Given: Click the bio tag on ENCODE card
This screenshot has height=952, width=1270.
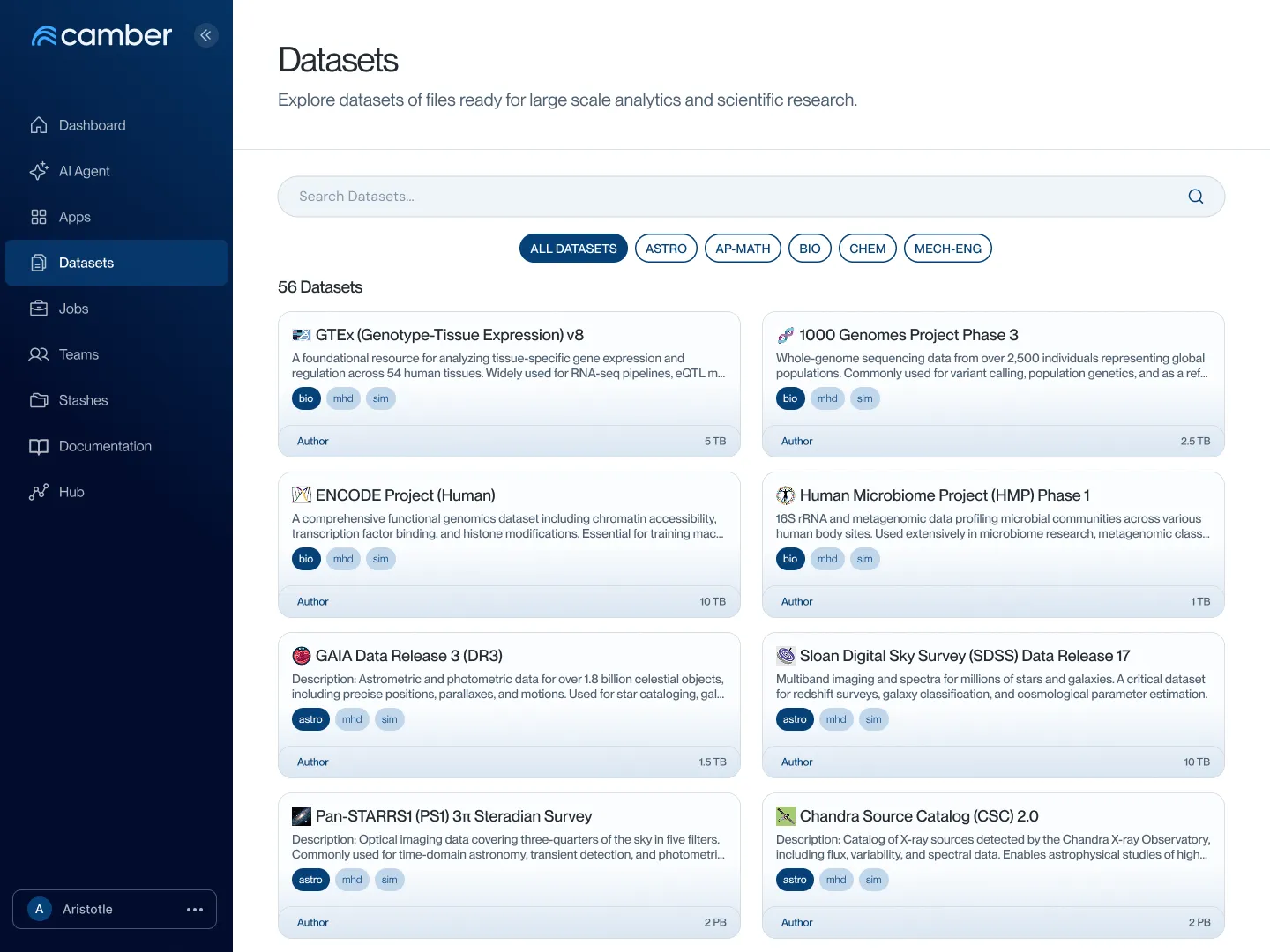Looking at the screenshot, I should pos(306,559).
